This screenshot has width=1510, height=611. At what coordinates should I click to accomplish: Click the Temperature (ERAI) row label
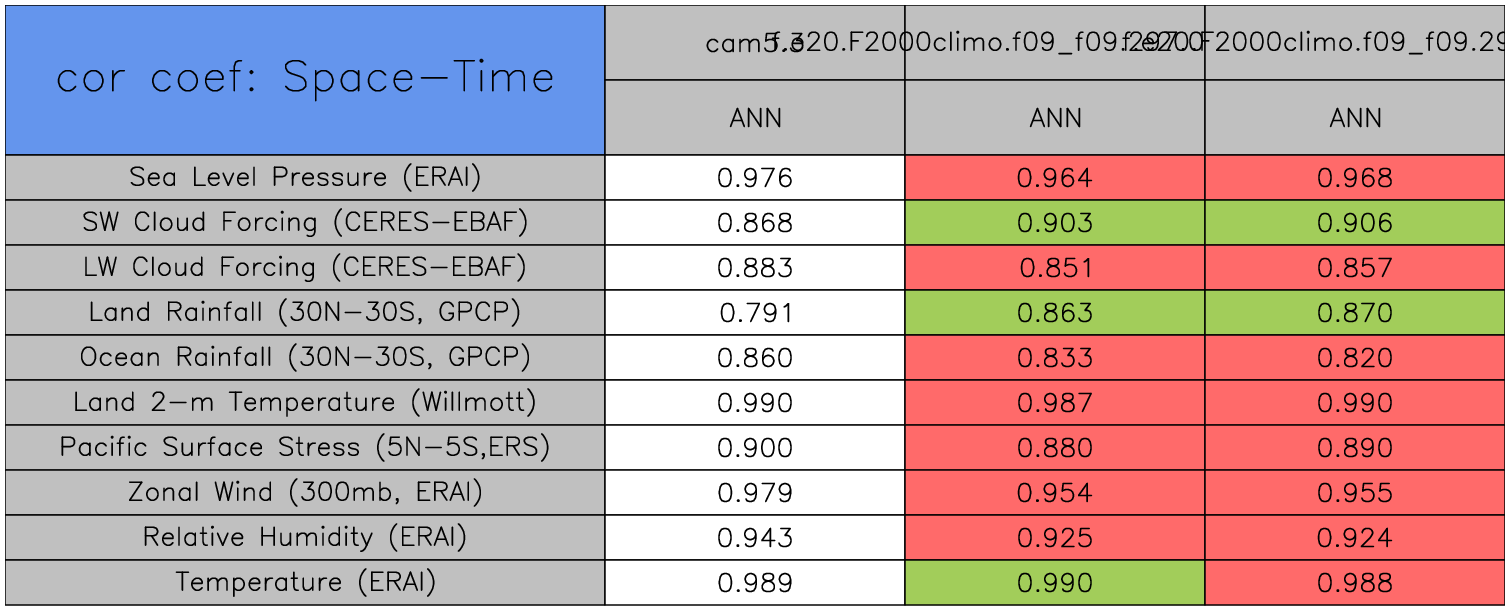pyautogui.click(x=305, y=583)
